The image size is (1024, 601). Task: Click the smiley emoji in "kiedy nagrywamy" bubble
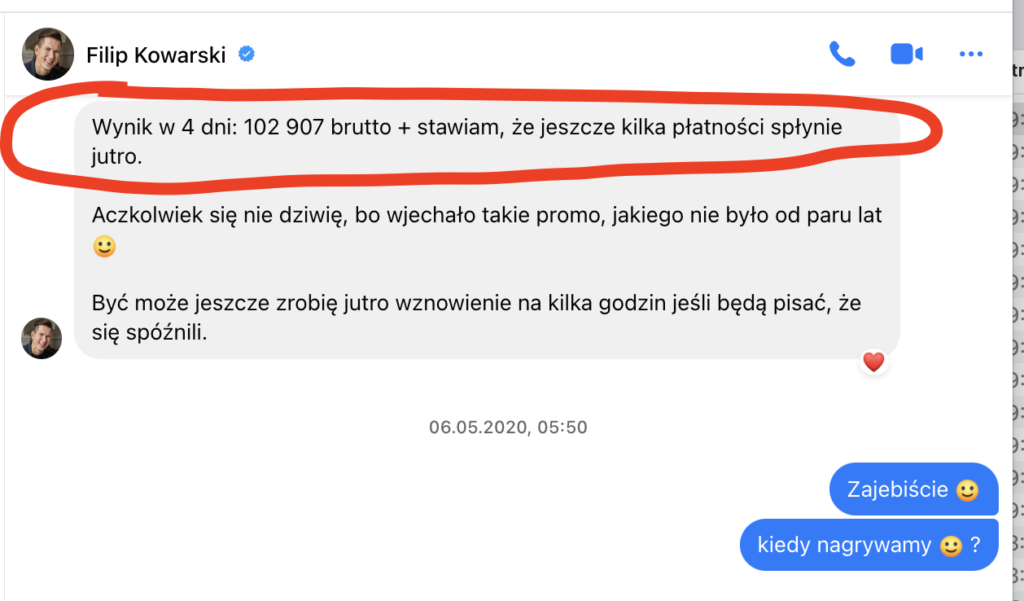[948, 546]
